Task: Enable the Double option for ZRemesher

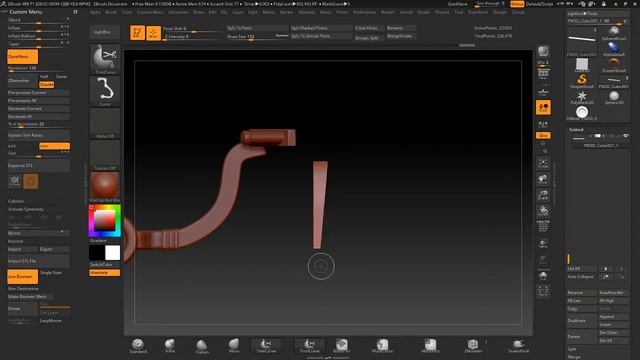Action: pos(47,84)
